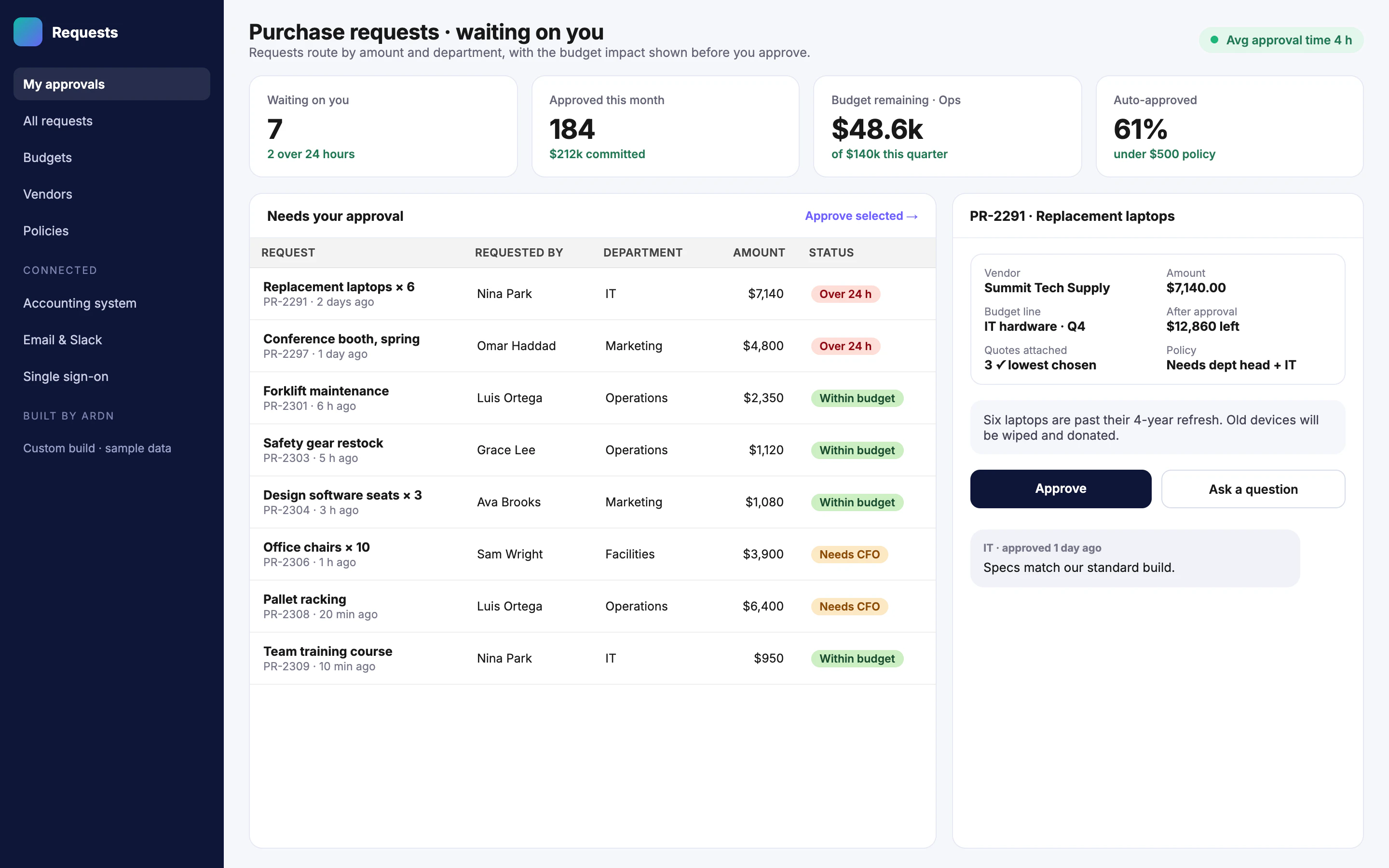Screen dimensions: 1389x868
Task: Click Needs CFO badge on Office chairs
Action: pos(849,555)
